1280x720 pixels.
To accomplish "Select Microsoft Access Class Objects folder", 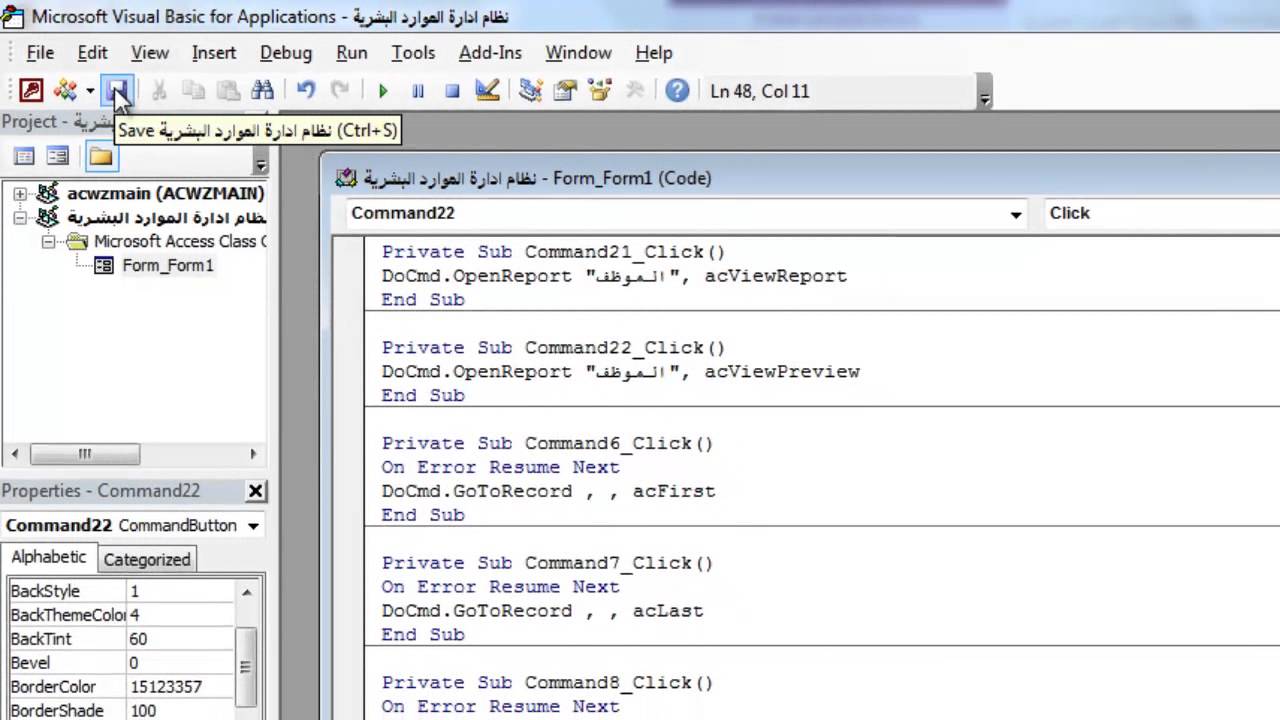I will point(180,241).
